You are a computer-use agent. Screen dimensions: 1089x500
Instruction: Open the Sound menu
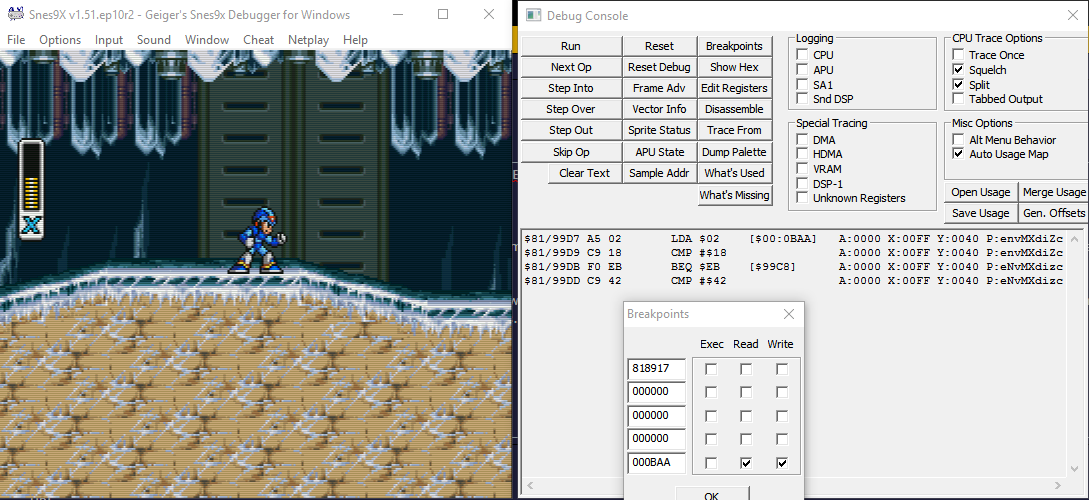pos(153,40)
